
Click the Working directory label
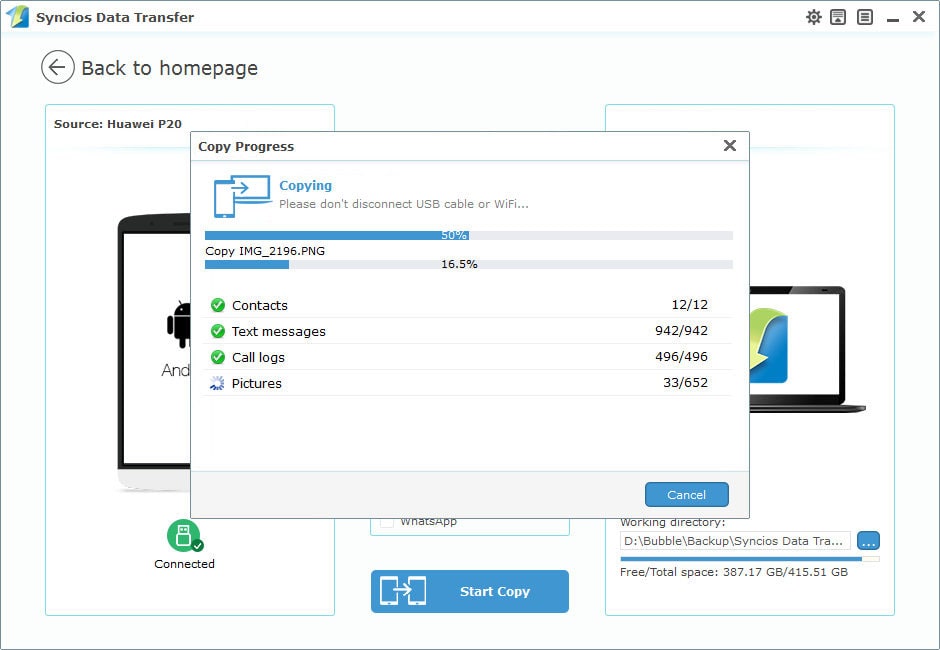pos(673,522)
